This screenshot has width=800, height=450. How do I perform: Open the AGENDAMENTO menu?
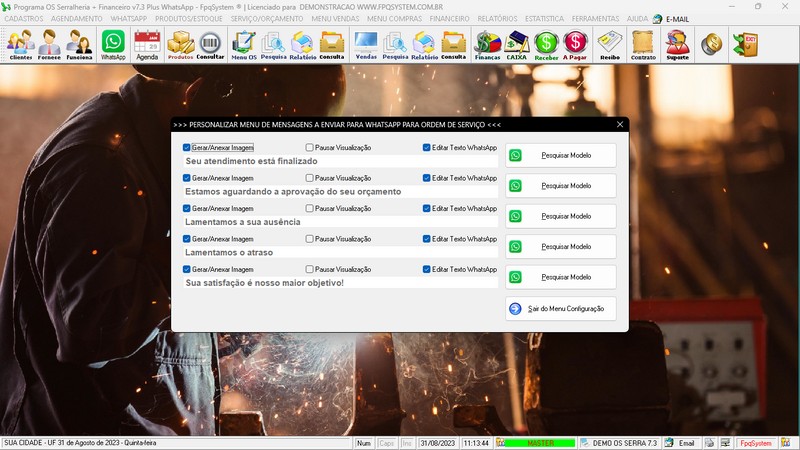point(77,19)
